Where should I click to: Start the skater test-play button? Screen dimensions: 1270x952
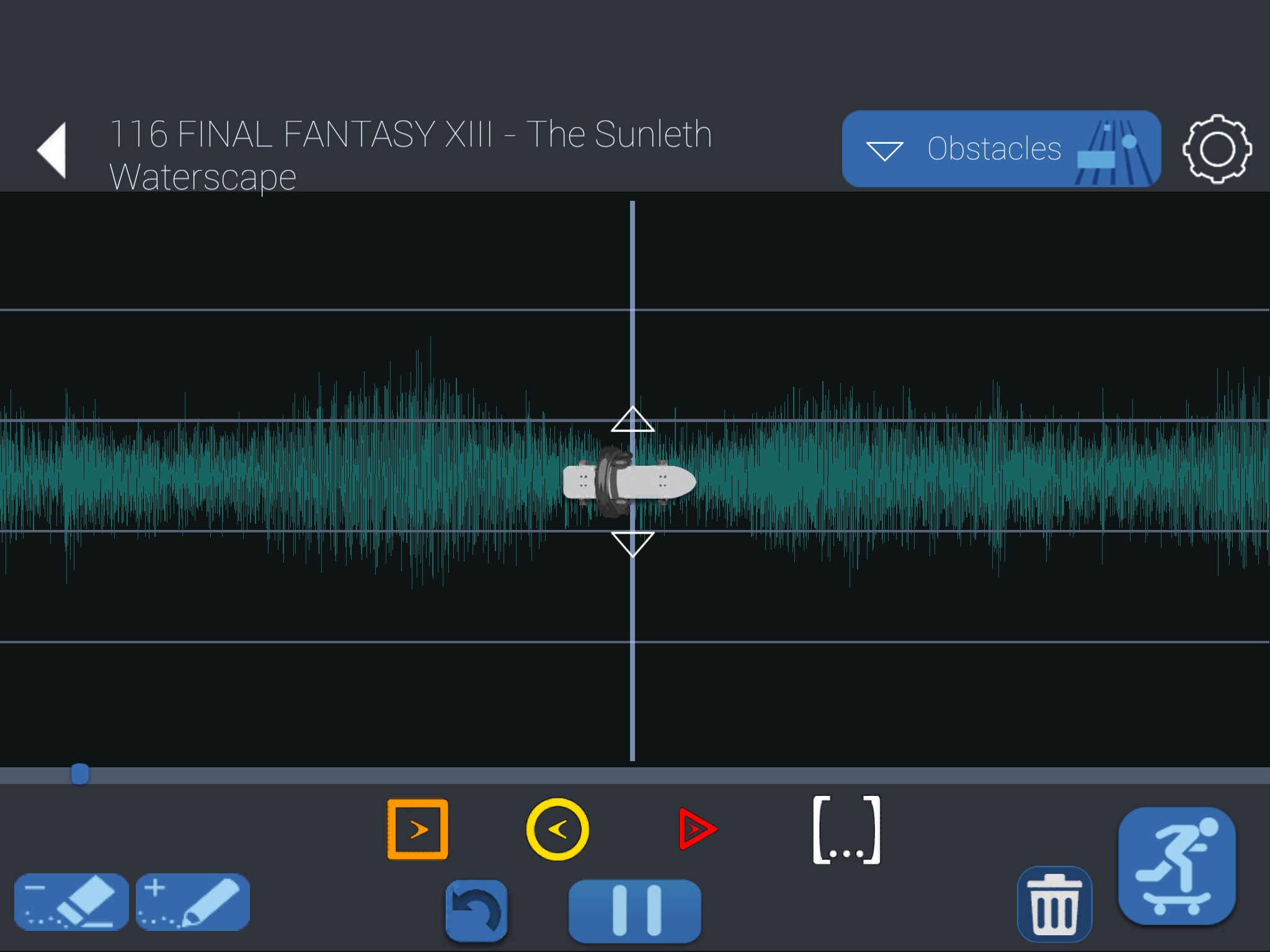(1177, 866)
